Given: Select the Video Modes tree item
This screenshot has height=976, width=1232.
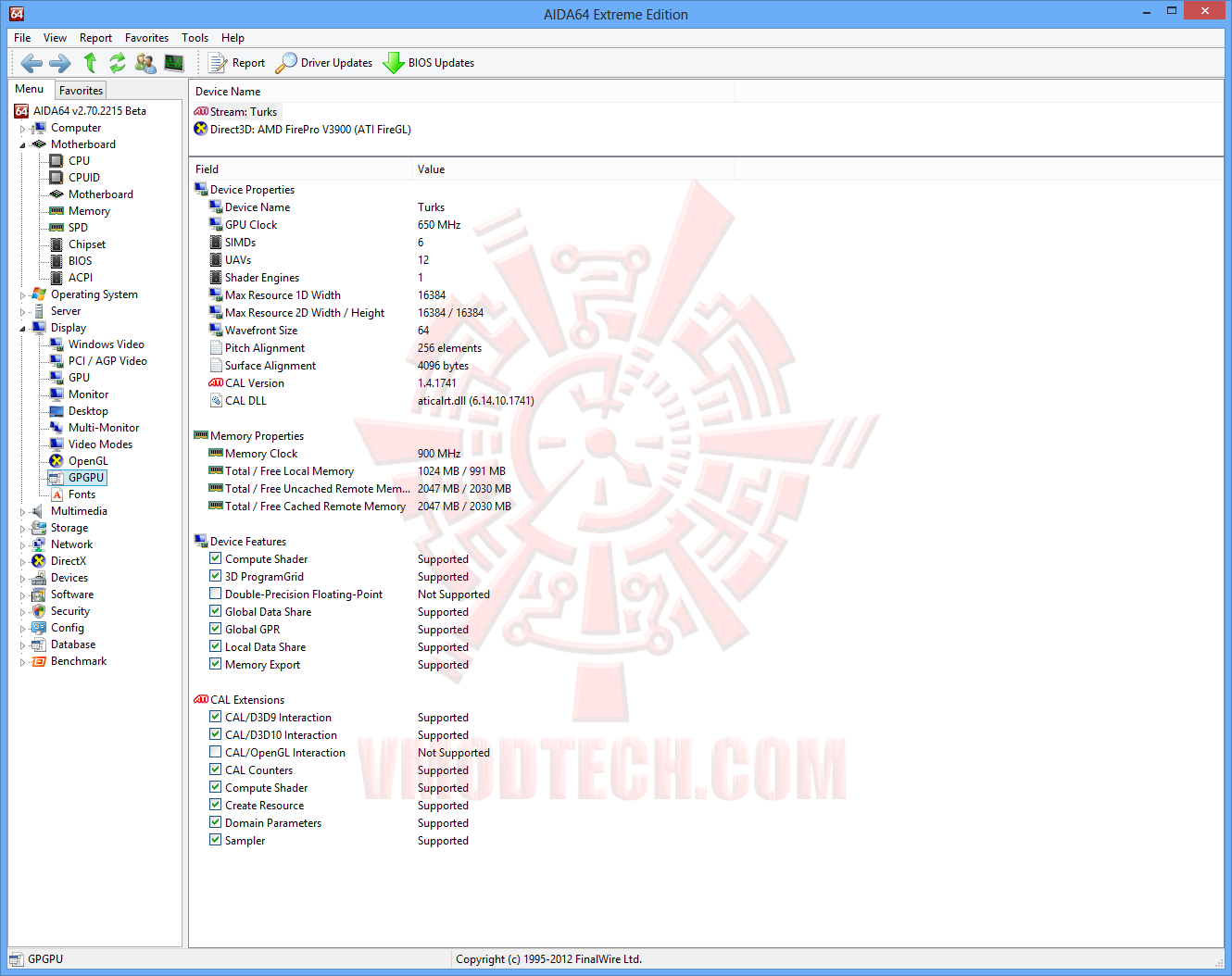Looking at the screenshot, I should pos(100,444).
